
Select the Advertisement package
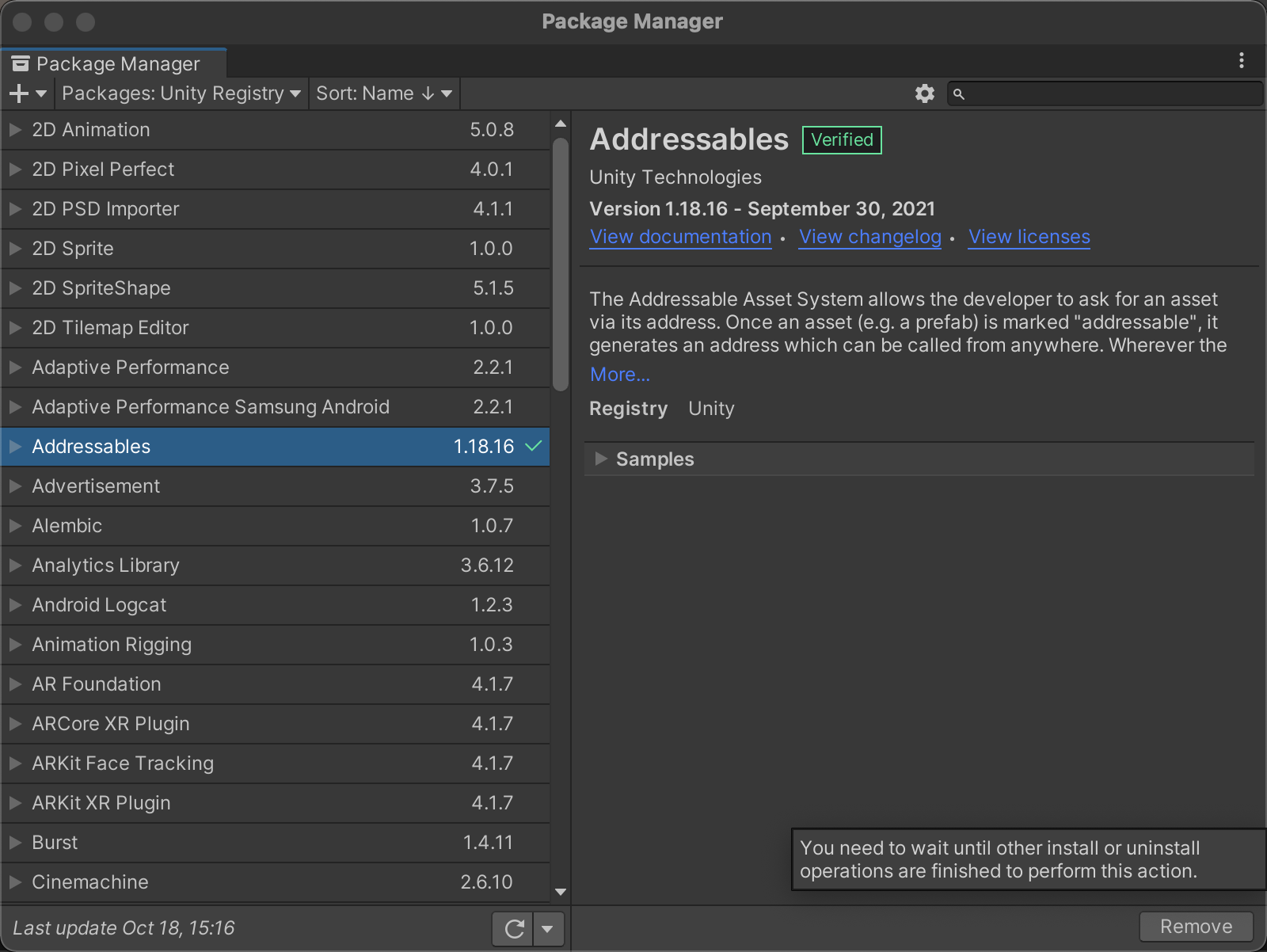(x=275, y=486)
